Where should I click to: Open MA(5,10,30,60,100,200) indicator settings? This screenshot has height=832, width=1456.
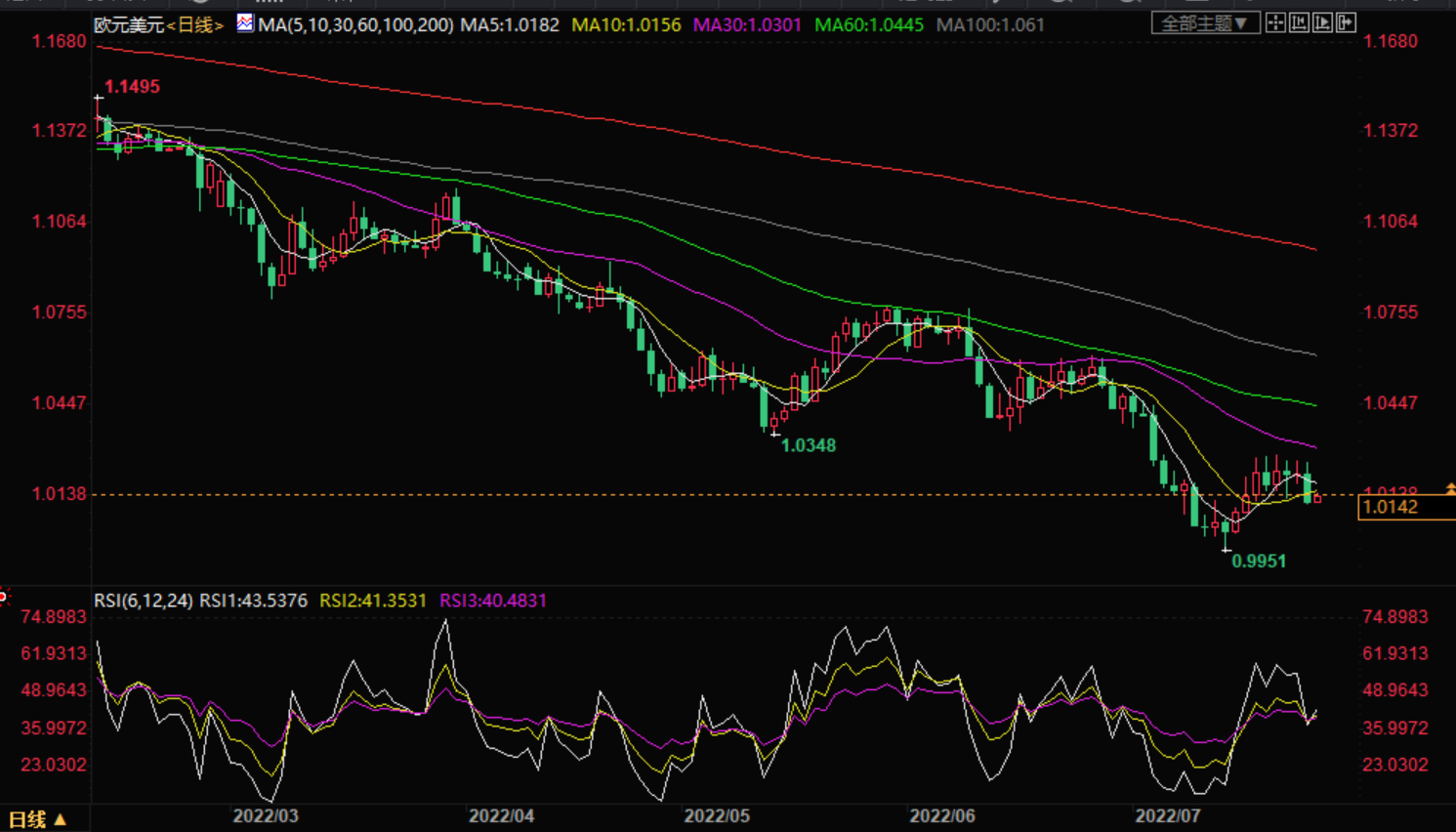click(x=355, y=24)
